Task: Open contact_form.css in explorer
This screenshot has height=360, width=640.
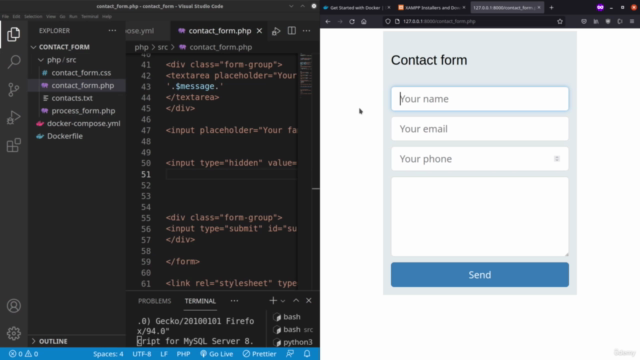Action: click(81, 73)
